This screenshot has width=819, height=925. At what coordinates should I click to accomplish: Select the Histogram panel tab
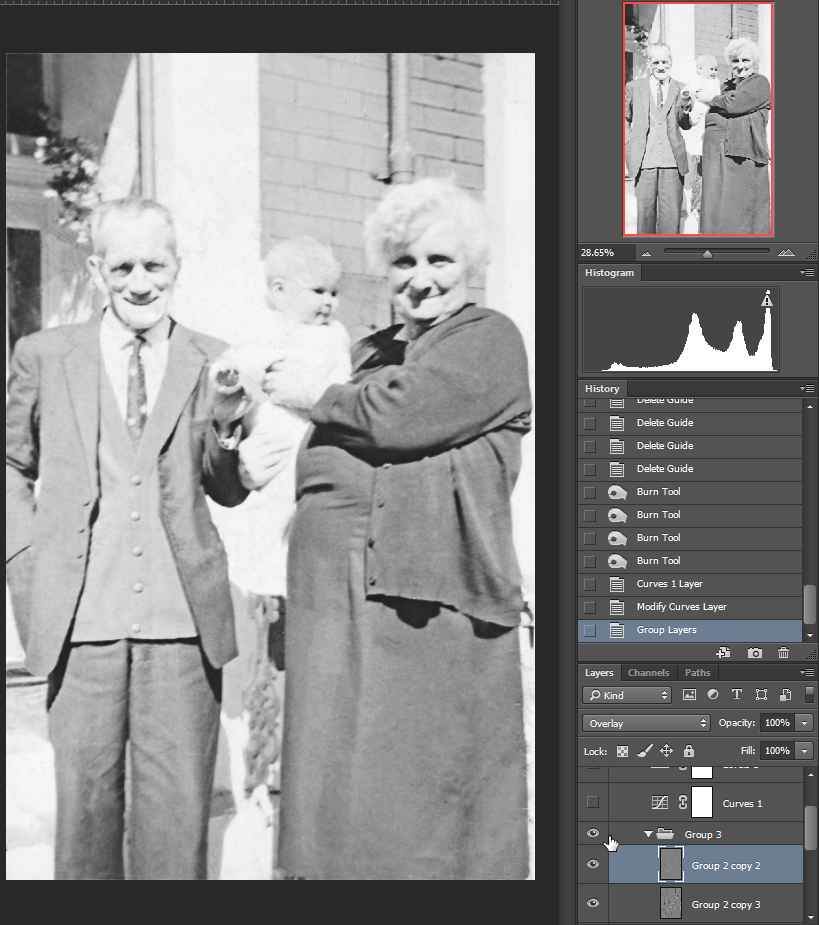(x=610, y=273)
